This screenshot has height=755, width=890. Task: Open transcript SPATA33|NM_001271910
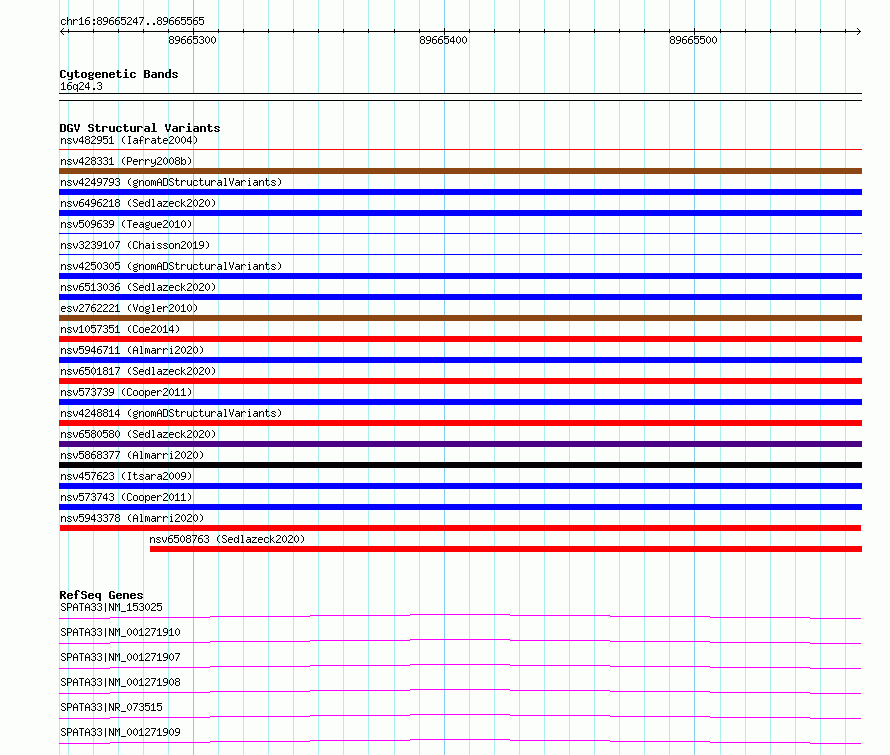tap(120, 632)
